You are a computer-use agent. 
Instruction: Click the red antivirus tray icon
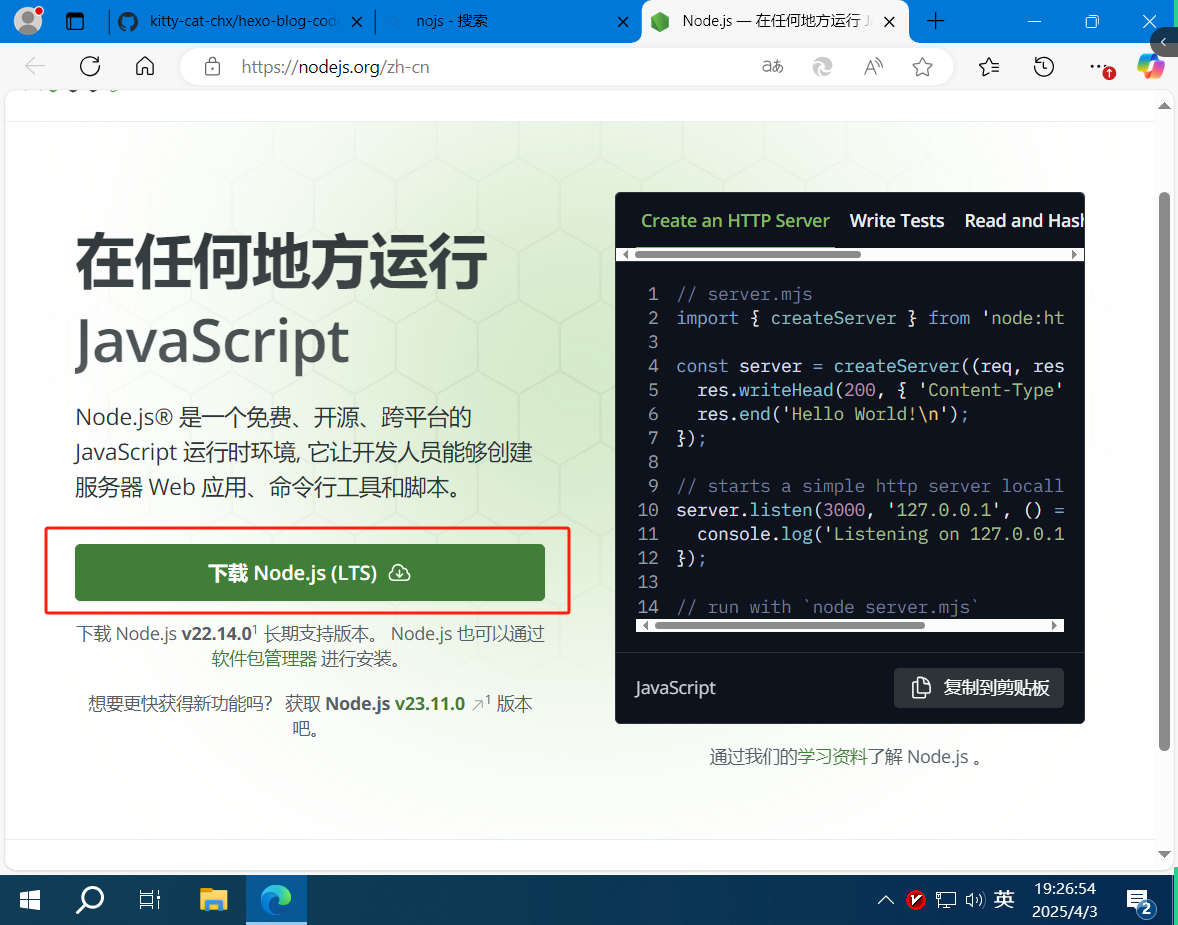[x=916, y=899]
